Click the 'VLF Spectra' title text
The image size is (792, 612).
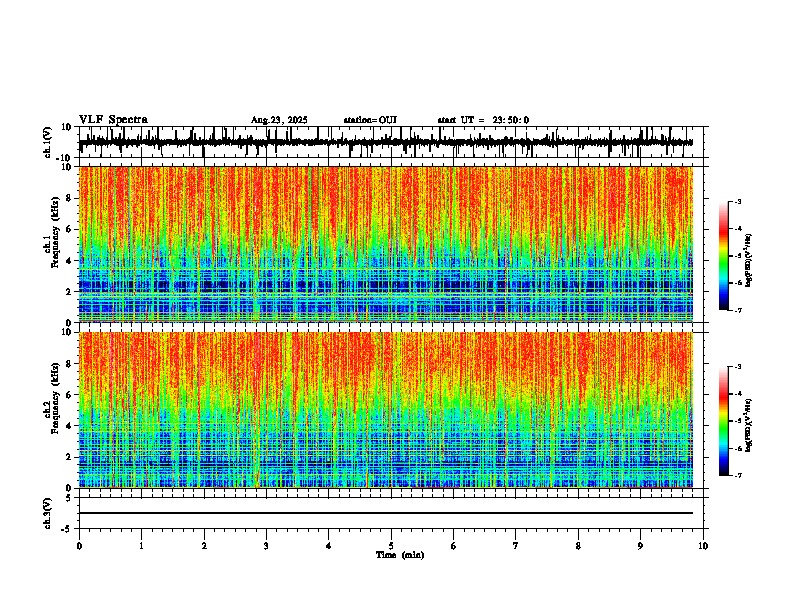pyautogui.click(x=113, y=120)
